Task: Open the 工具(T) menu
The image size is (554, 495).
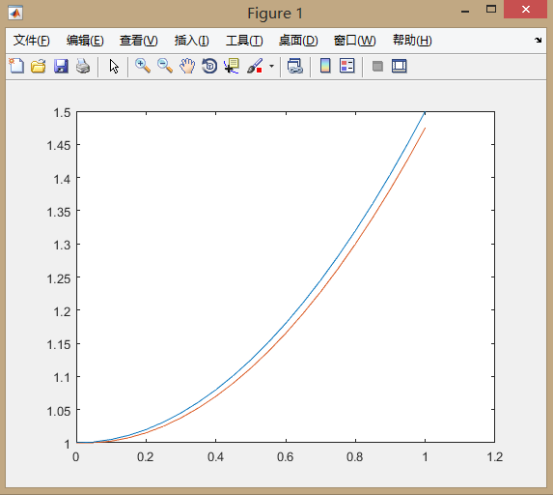Action: coord(244,41)
